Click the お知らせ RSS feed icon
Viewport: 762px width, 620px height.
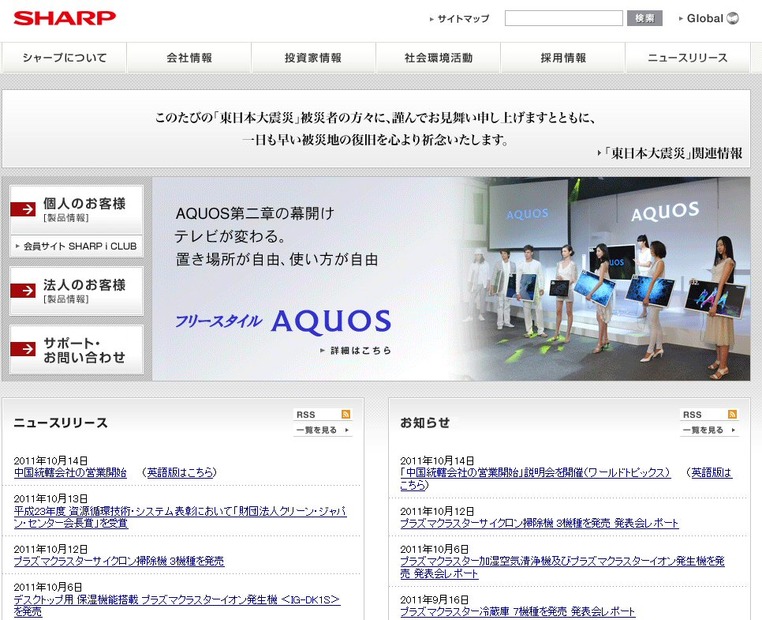coord(732,414)
